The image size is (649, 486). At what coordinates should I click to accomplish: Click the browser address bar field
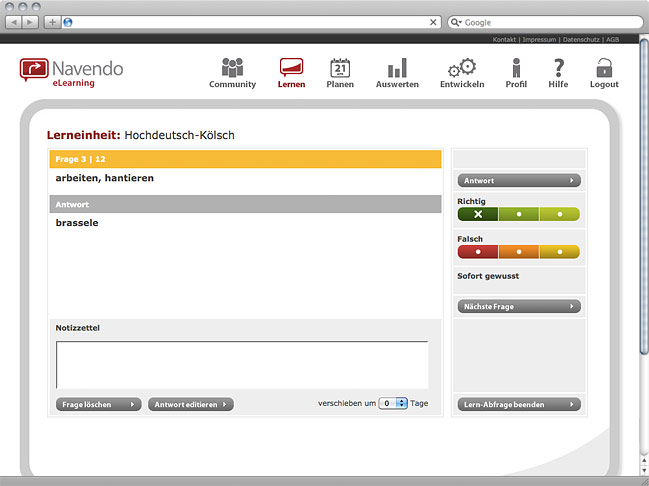(250, 22)
